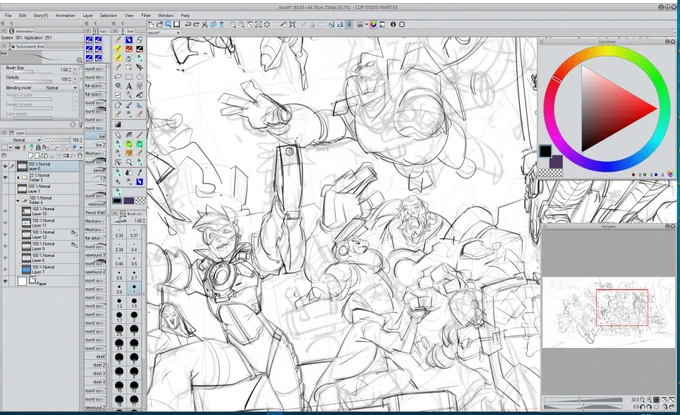Select the red marker tool icon
680x415 pixels.
[129, 49]
